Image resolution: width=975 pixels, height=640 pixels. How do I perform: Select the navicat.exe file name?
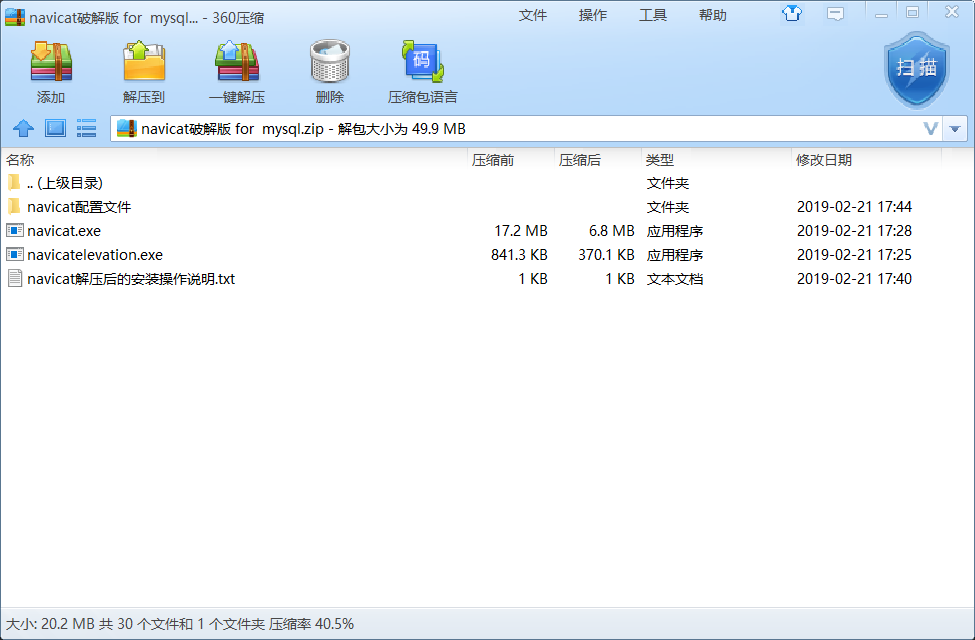point(64,231)
